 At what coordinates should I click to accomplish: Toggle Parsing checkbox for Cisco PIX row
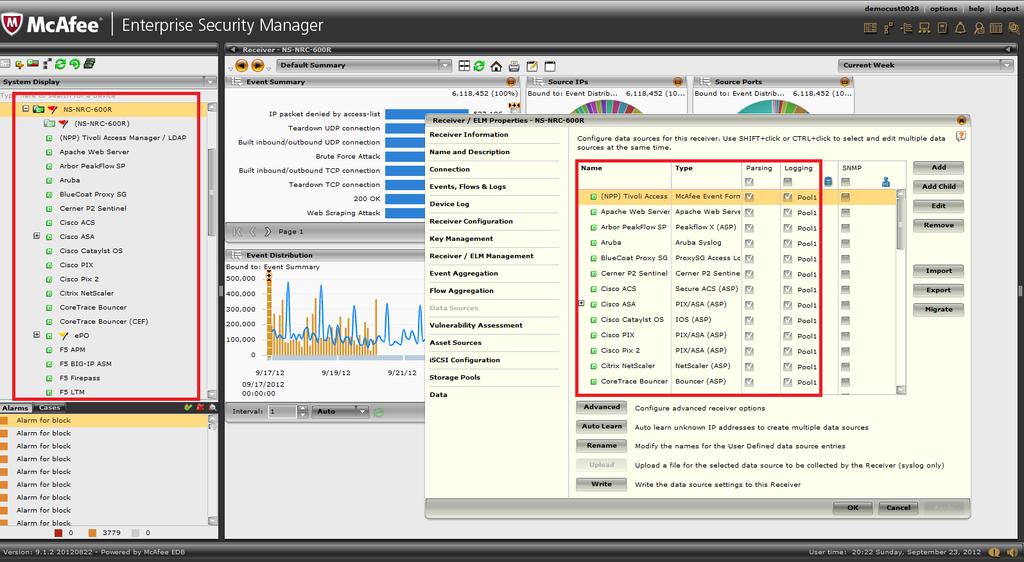point(749,336)
